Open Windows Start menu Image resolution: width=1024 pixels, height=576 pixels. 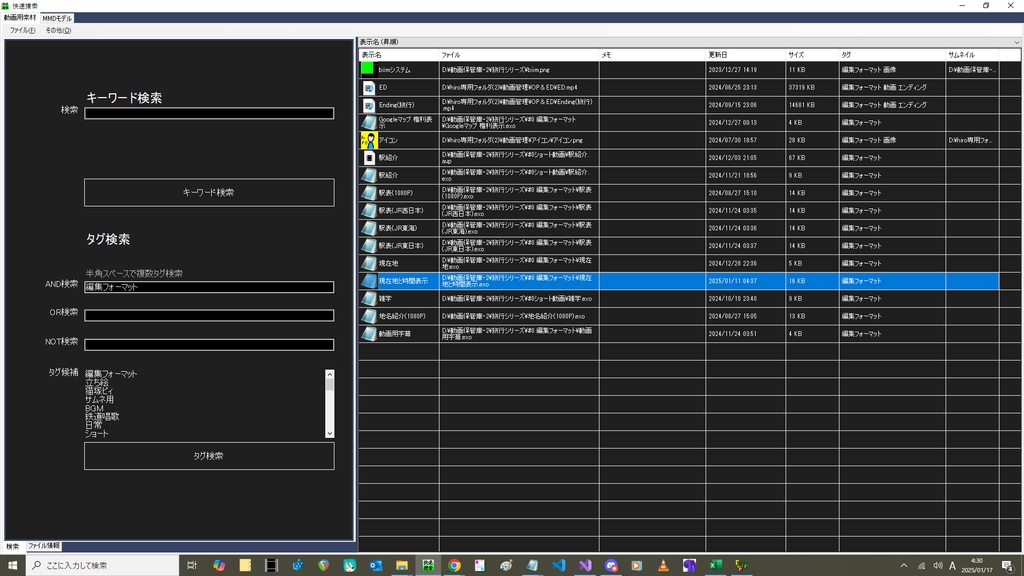[12, 566]
